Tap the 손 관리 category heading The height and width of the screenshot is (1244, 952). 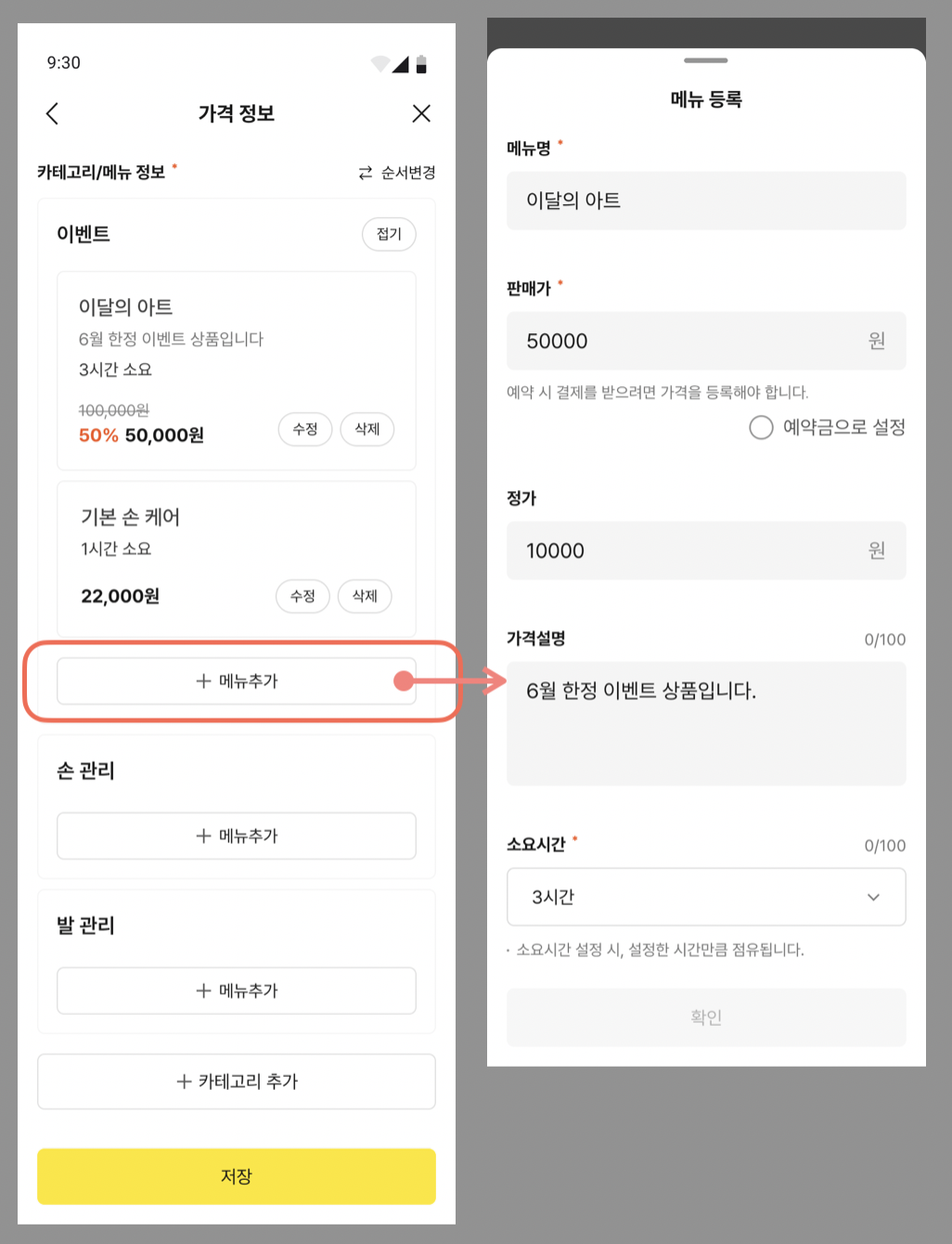pyautogui.click(x=85, y=771)
